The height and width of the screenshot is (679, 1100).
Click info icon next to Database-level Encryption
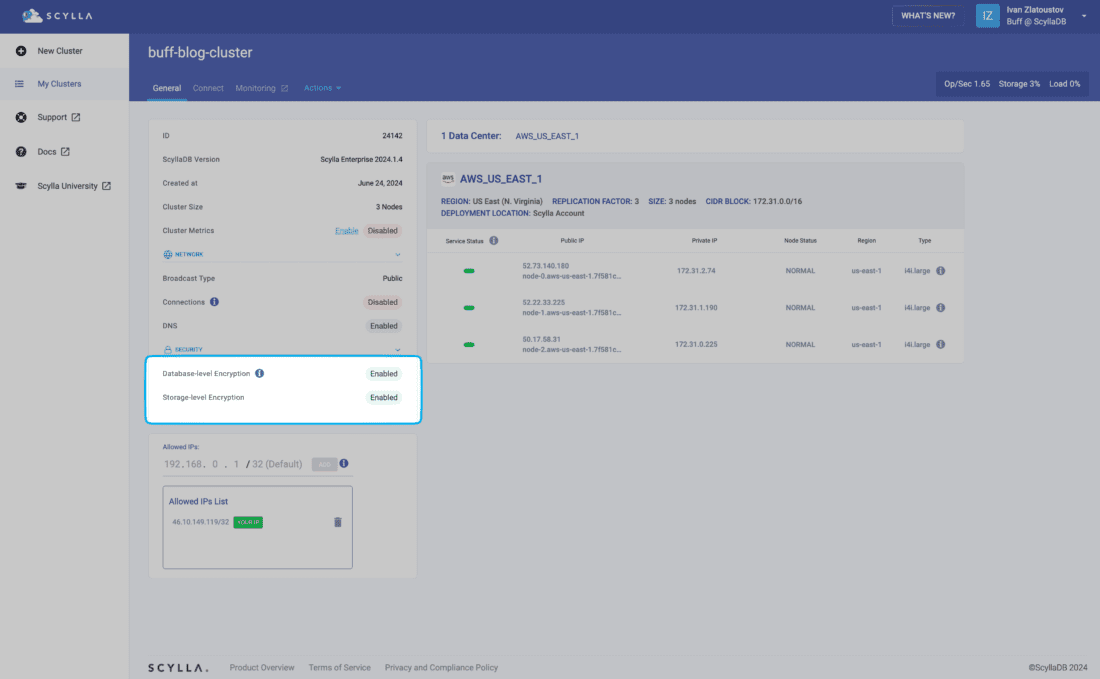point(260,374)
